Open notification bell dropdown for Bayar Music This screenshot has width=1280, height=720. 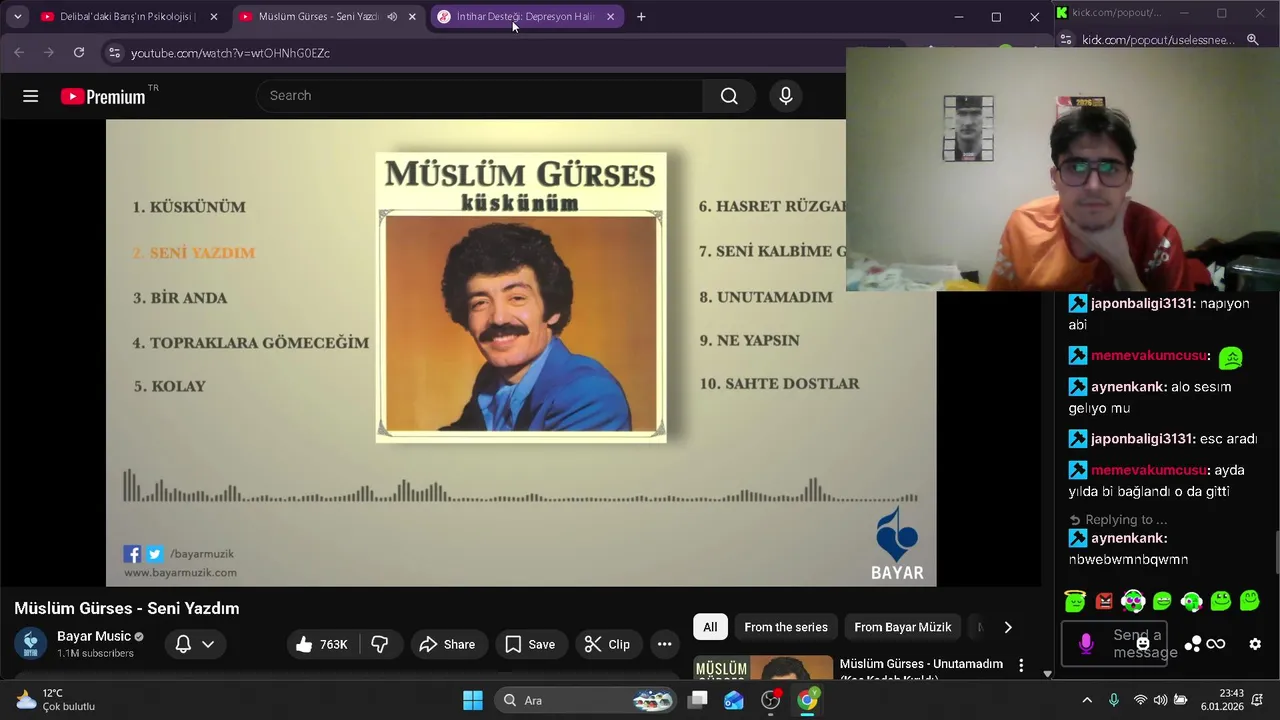tap(195, 644)
